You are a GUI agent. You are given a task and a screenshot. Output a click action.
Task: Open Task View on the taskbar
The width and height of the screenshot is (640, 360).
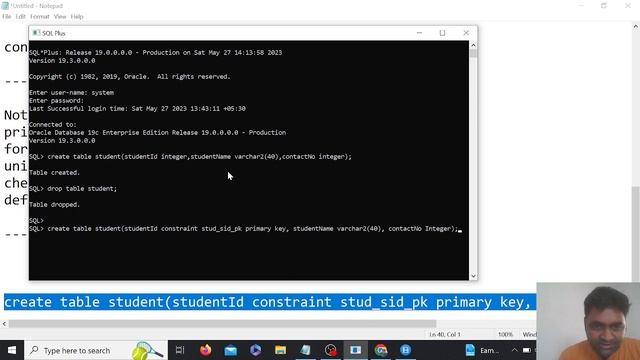pyautogui.click(x=180, y=350)
